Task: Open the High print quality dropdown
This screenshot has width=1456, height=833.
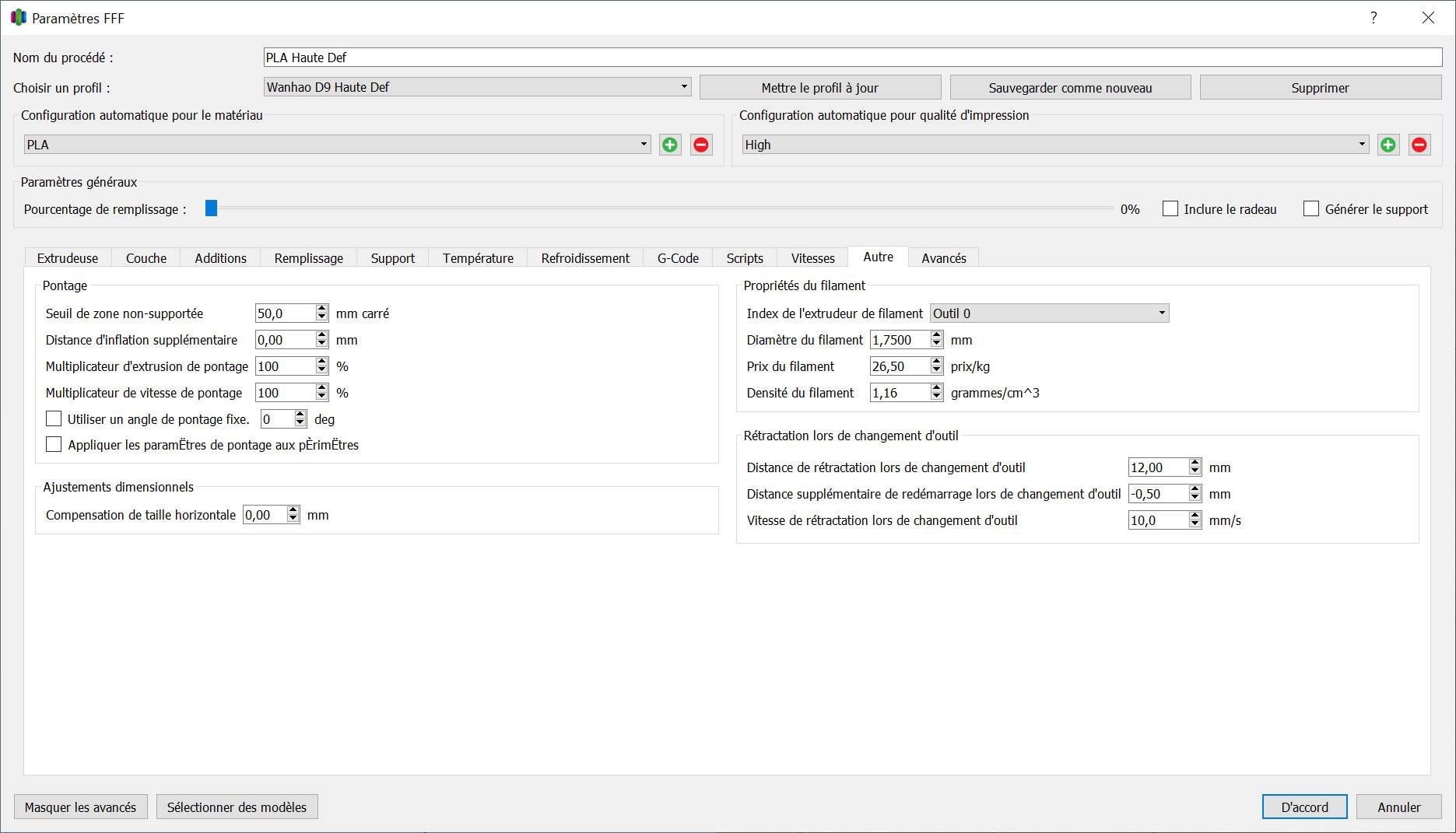Action: coord(1055,145)
